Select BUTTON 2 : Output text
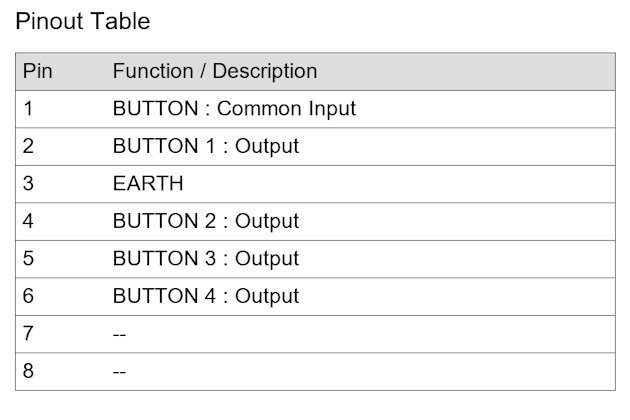The image size is (630, 420). coord(206,221)
